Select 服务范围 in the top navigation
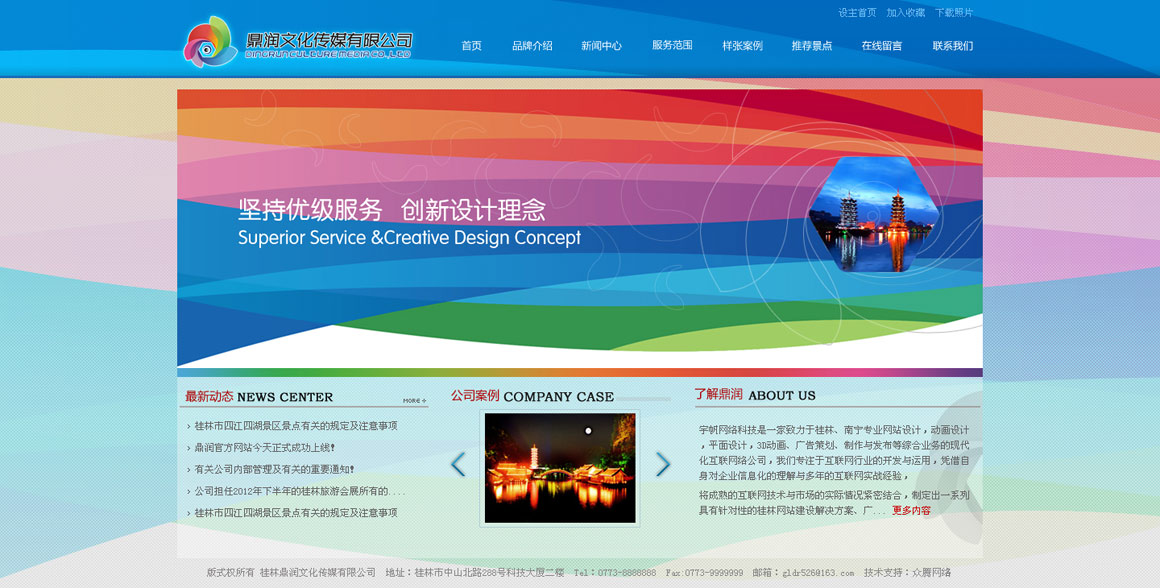1160x588 pixels. 672,45
